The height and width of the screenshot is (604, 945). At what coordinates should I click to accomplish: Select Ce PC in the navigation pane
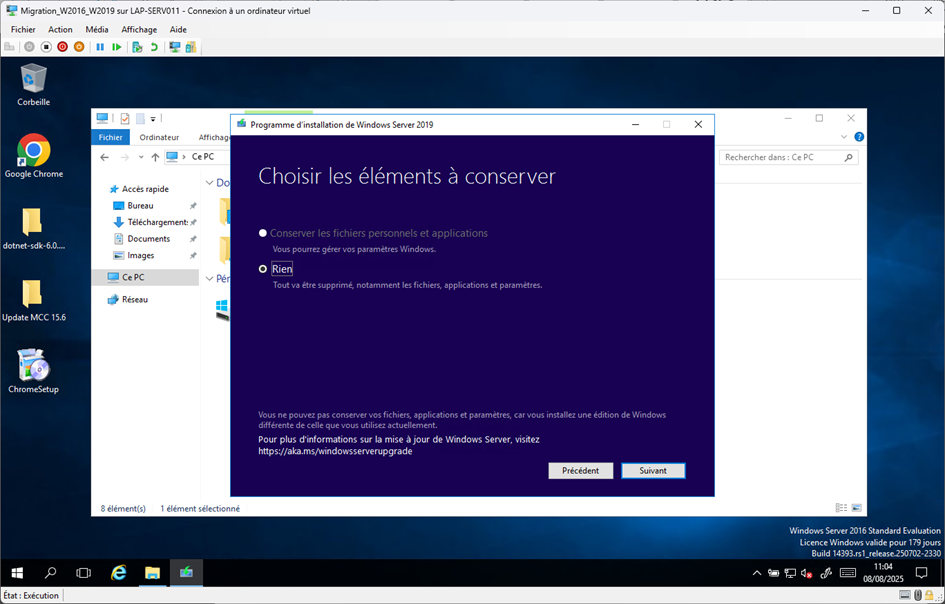coord(145,277)
